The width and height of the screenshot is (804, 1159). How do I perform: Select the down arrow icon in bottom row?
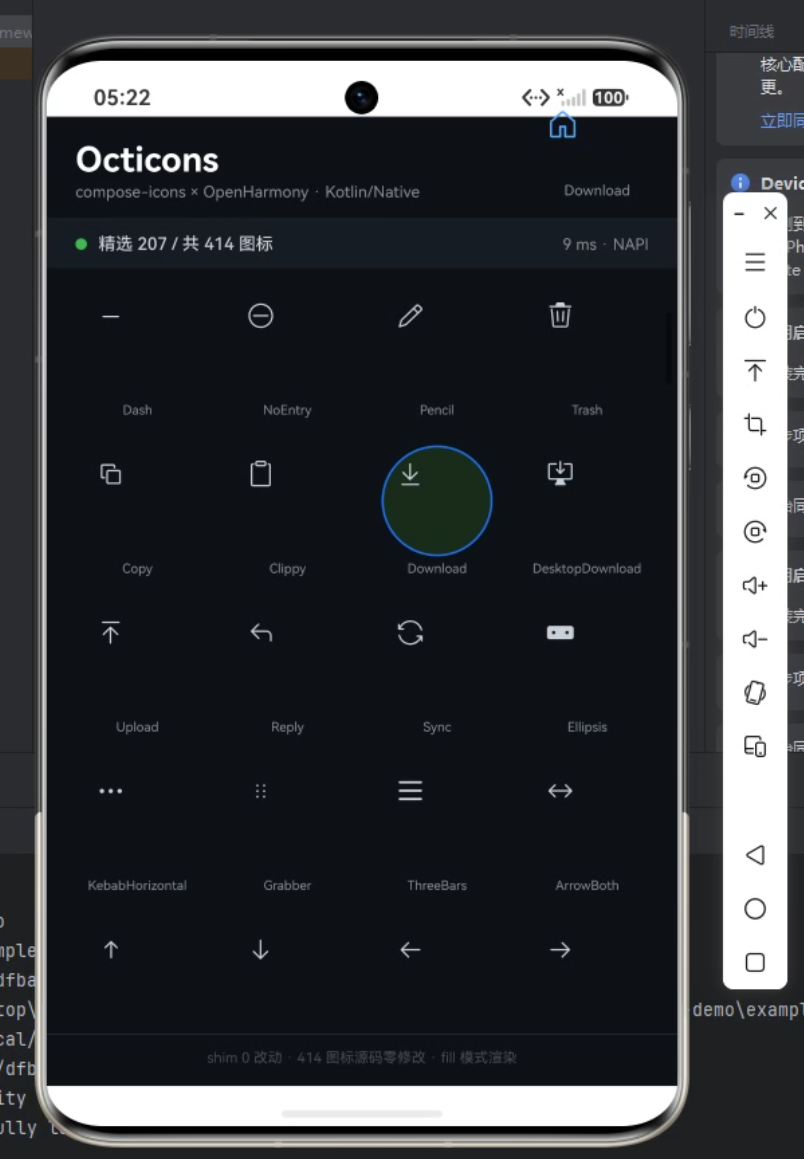tap(260, 950)
